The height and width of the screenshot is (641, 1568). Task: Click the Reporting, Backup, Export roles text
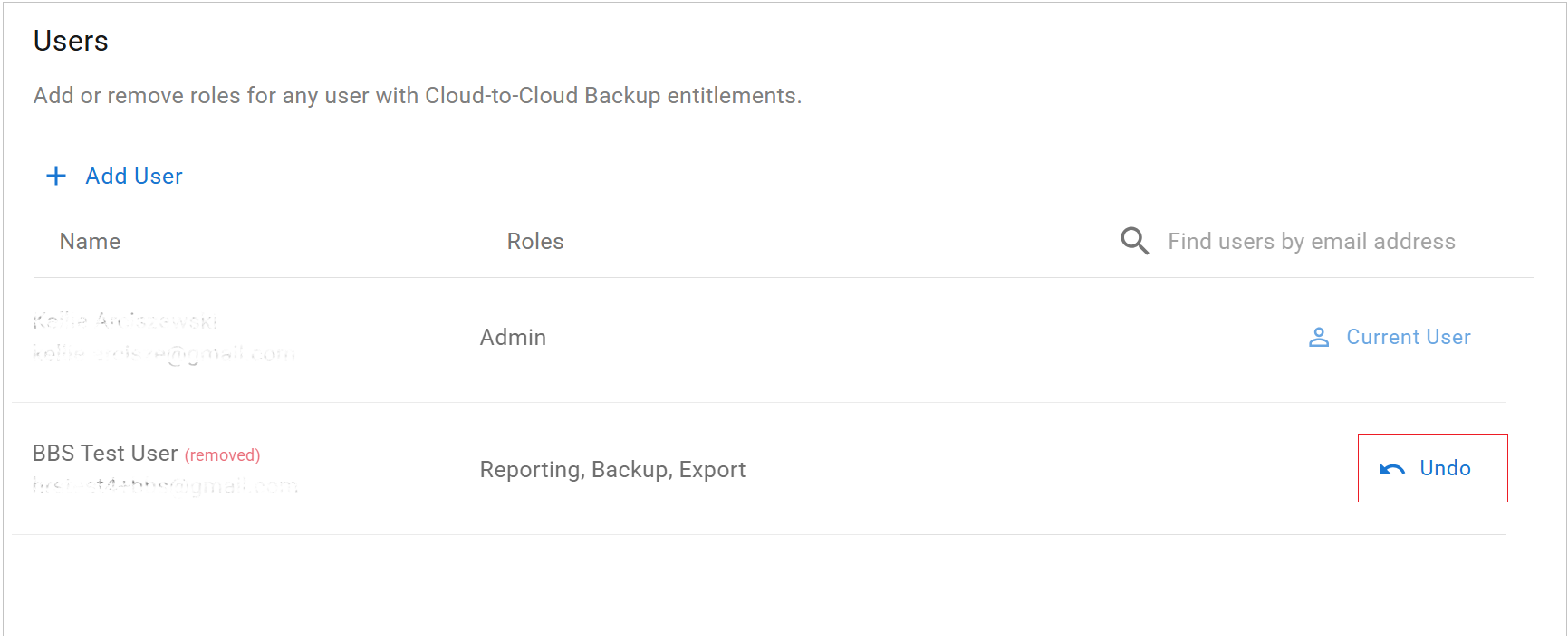[x=612, y=470]
